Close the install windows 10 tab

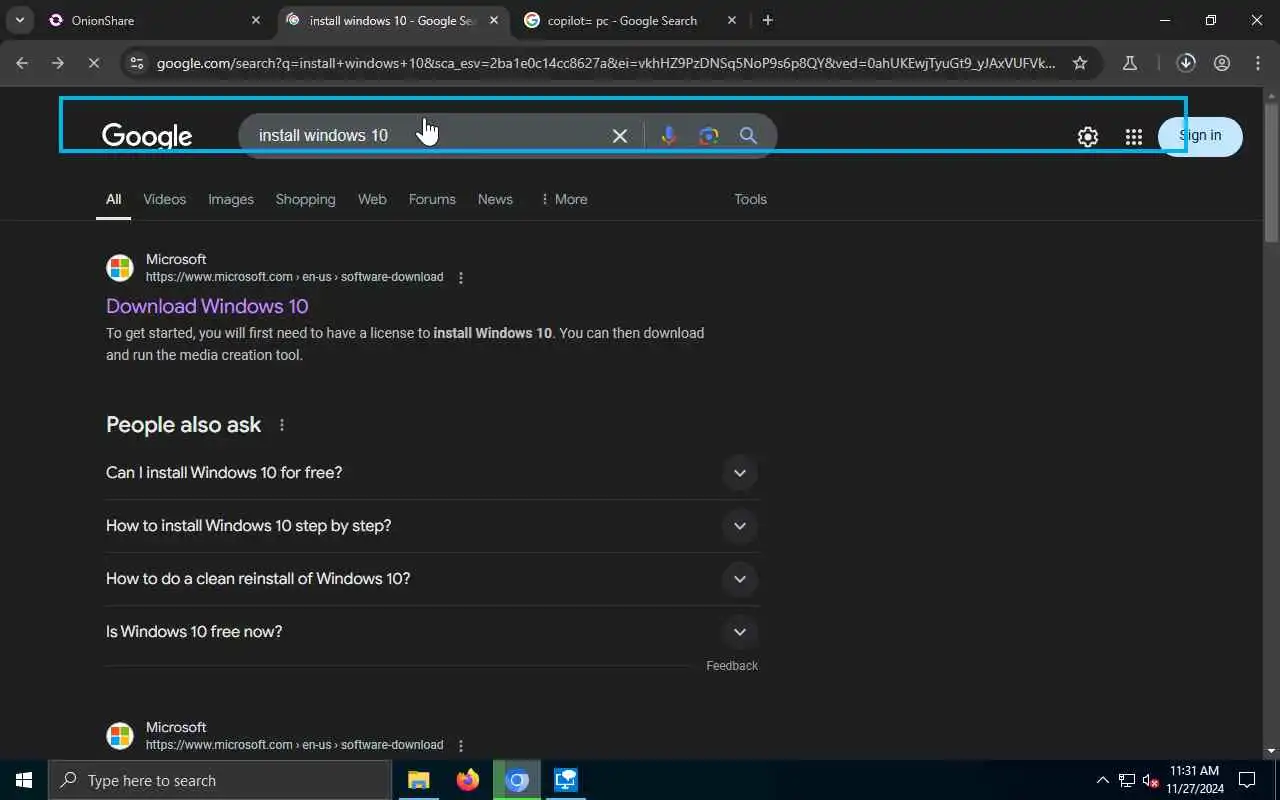pos(494,20)
